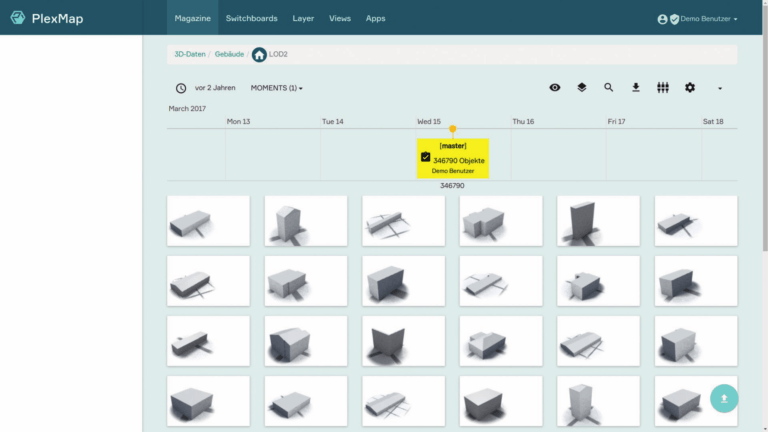Open search with the magnifier icon
The height and width of the screenshot is (432, 768).
click(609, 88)
